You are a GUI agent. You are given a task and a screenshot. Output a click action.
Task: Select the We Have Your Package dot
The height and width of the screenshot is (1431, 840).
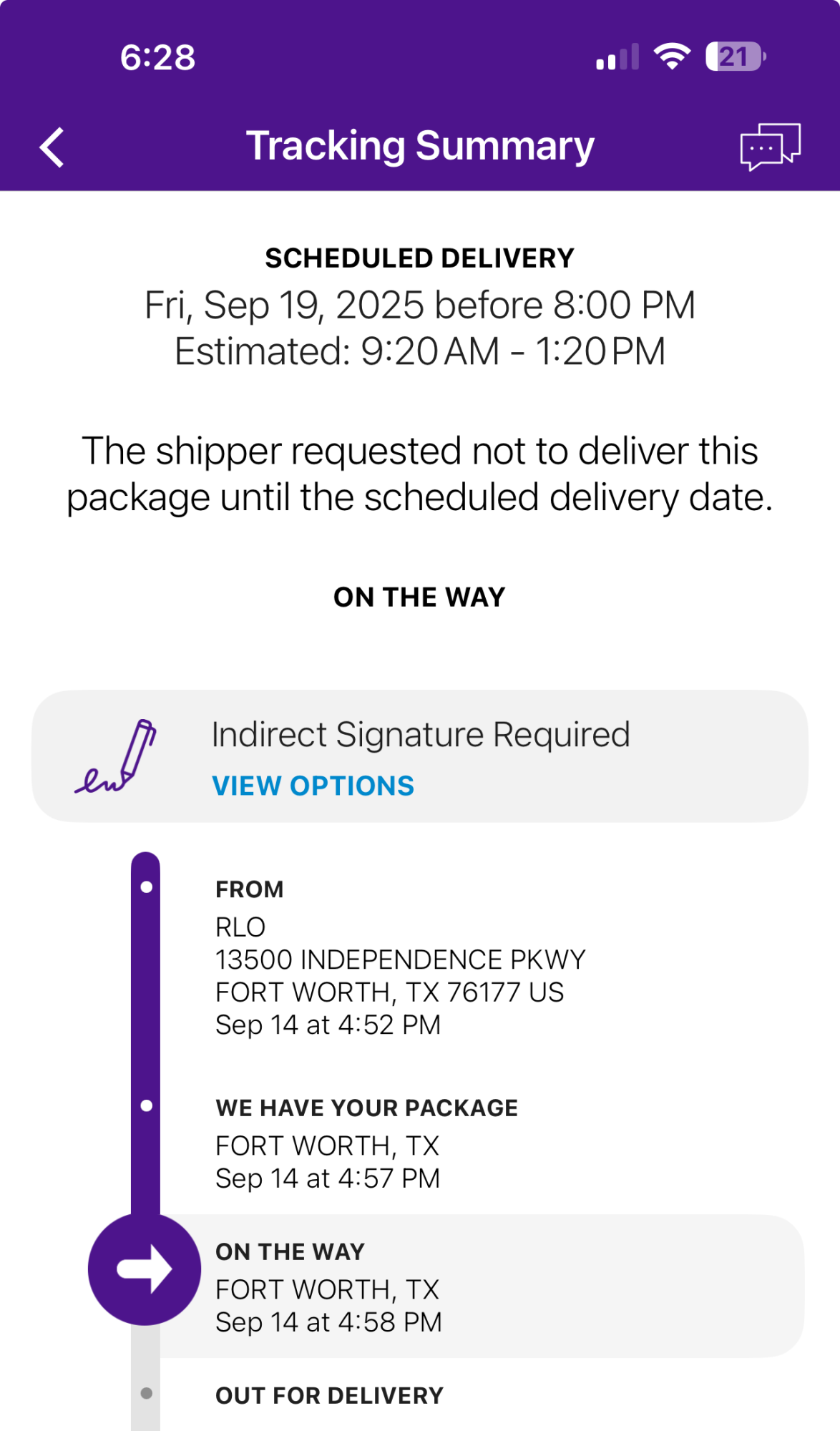147,1106
